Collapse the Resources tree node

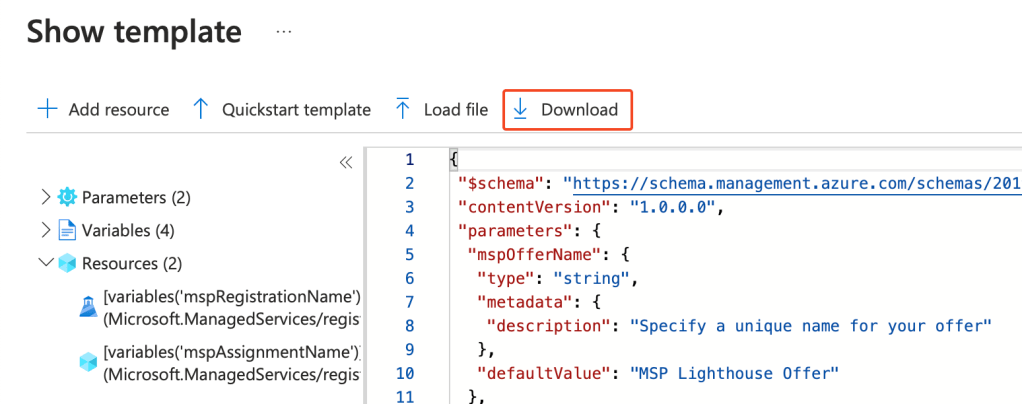tap(45, 263)
